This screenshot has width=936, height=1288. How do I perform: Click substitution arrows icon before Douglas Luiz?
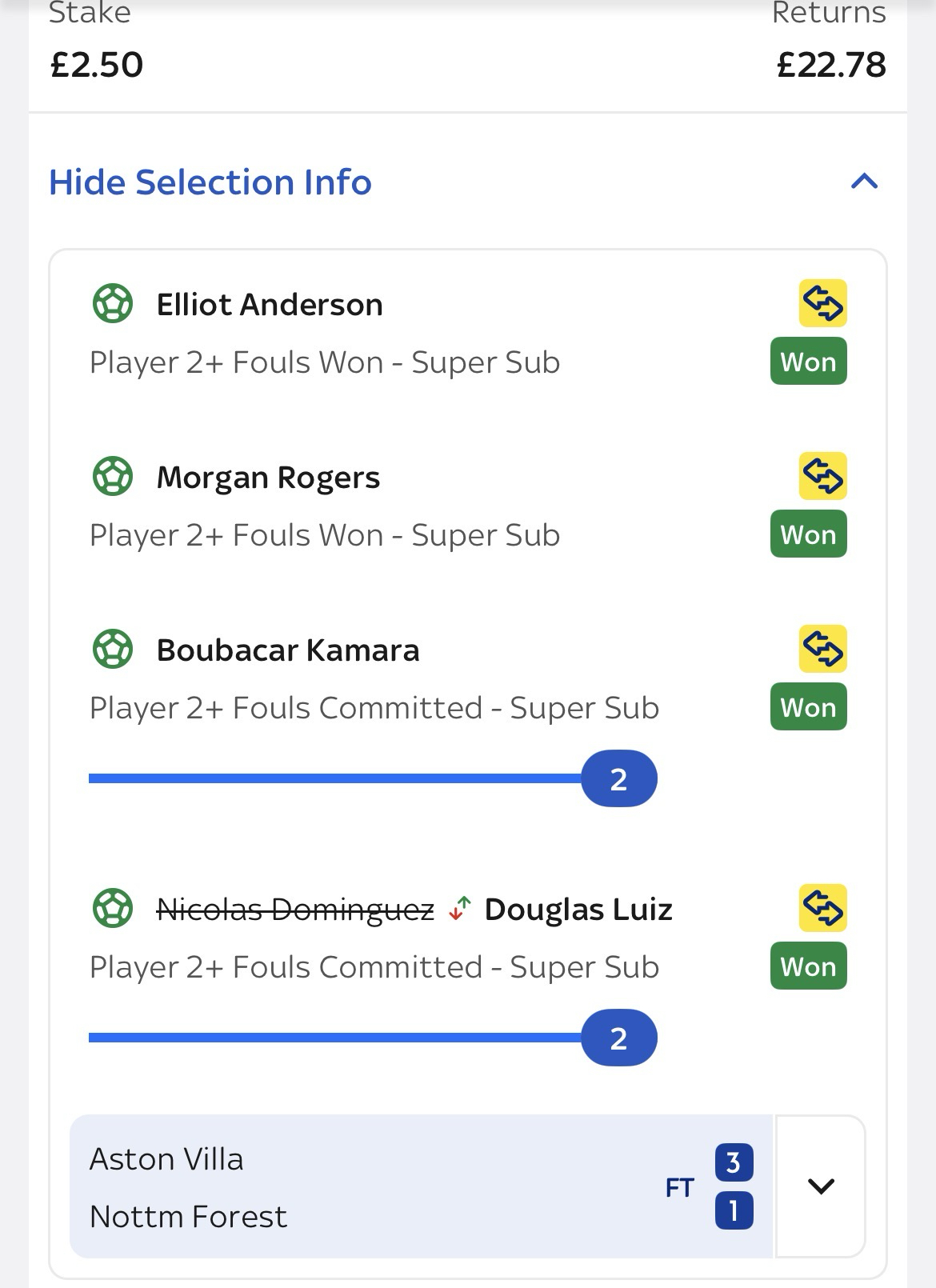pyautogui.click(x=459, y=909)
